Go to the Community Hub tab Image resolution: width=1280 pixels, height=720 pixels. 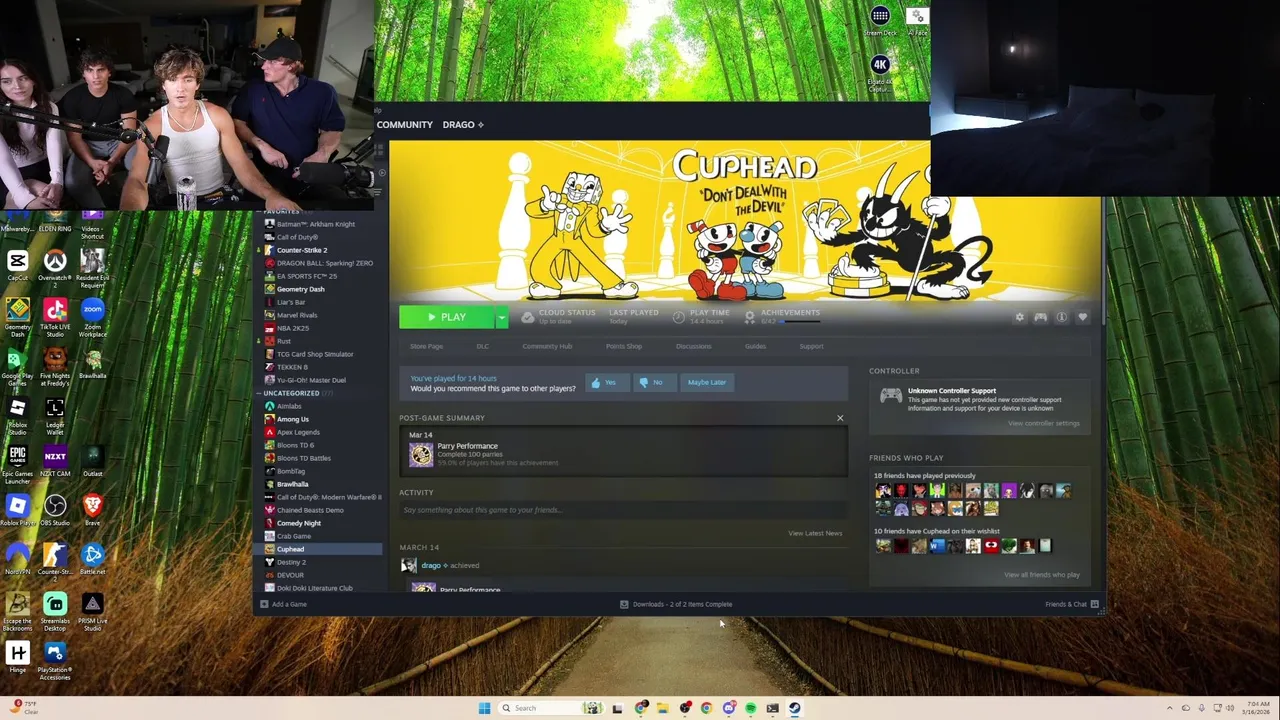coord(547,346)
